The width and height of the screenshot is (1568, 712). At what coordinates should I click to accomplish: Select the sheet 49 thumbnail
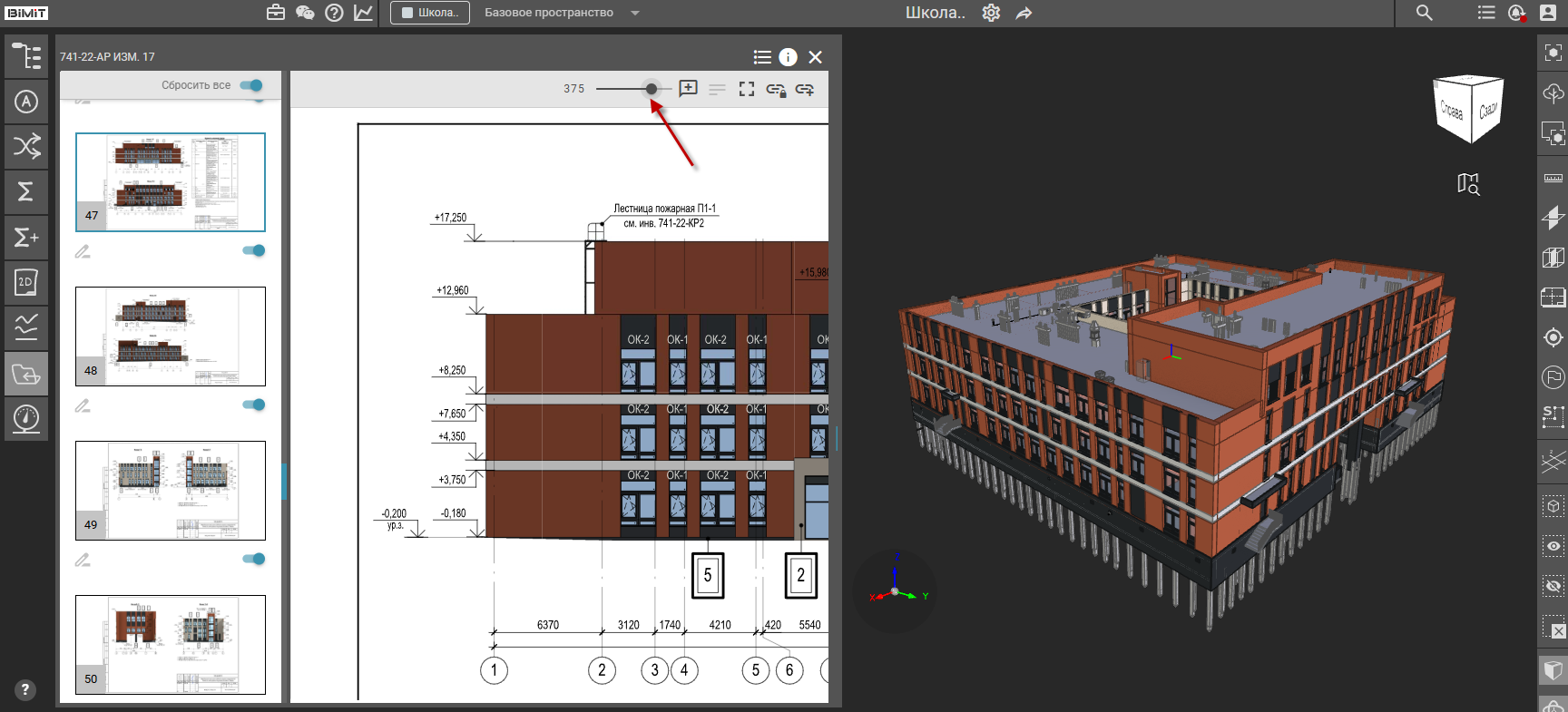pos(171,491)
